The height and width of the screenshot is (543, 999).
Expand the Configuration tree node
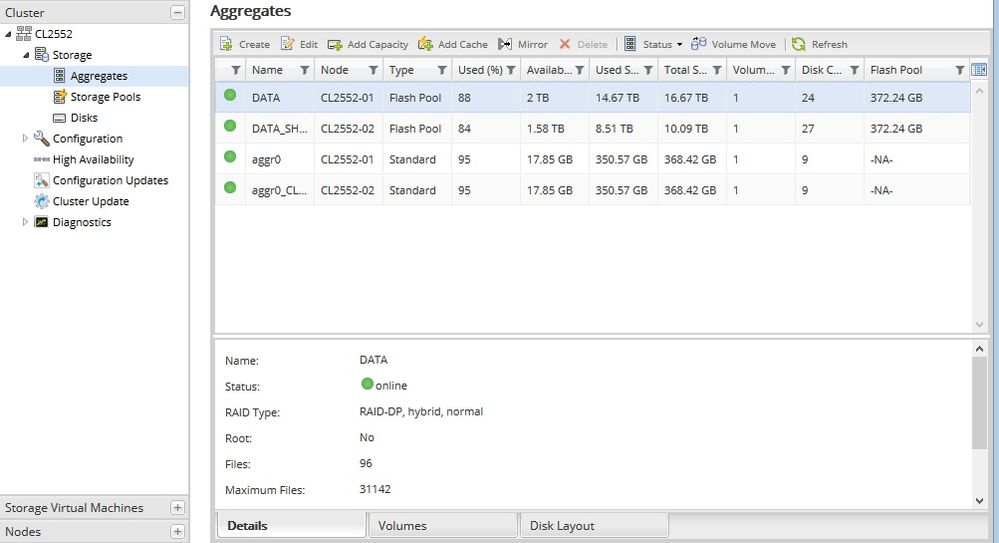pyautogui.click(x=25, y=138)
